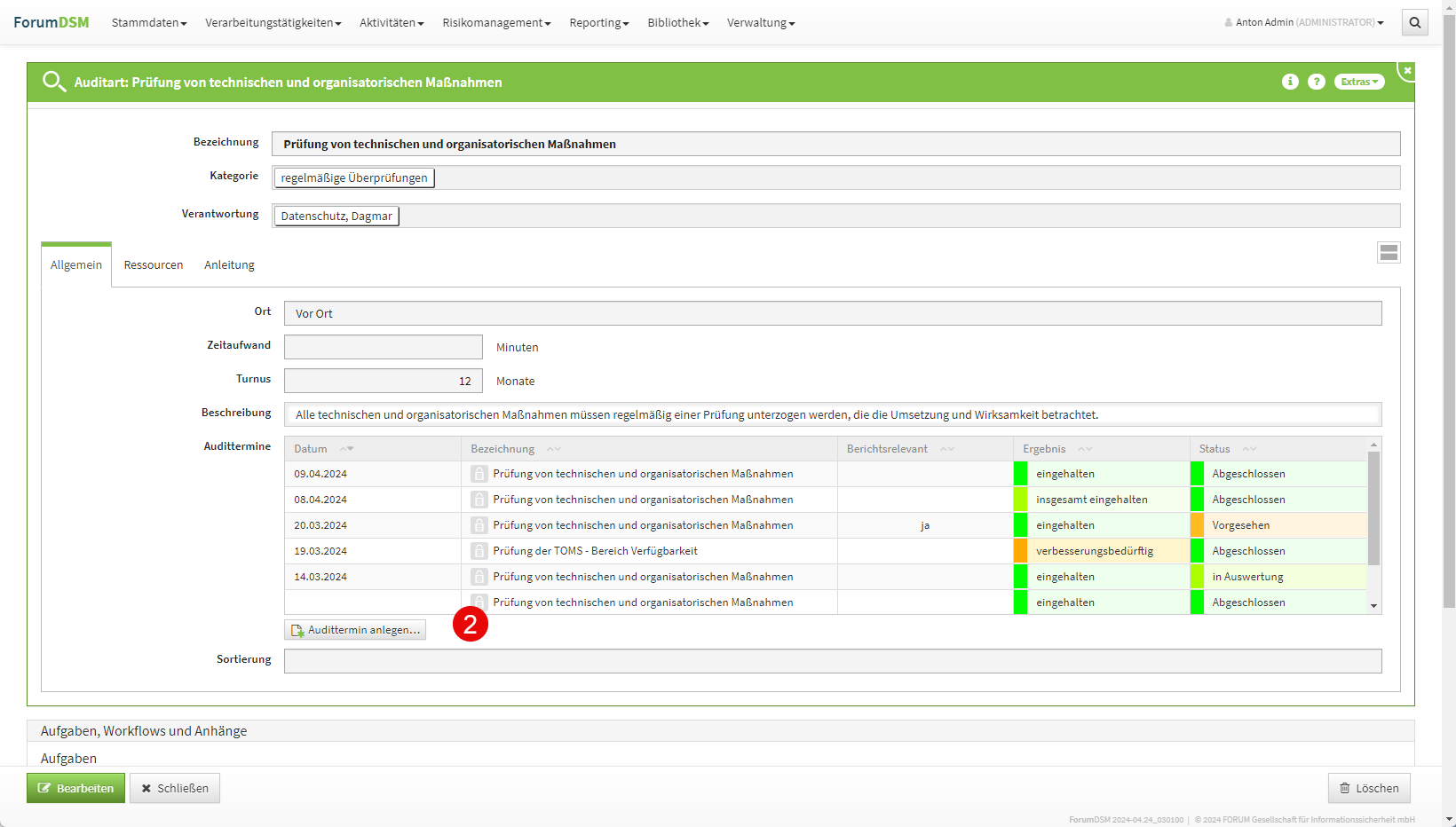Click lock icon of 20.03.2024 audit row

tap(479, 525)
